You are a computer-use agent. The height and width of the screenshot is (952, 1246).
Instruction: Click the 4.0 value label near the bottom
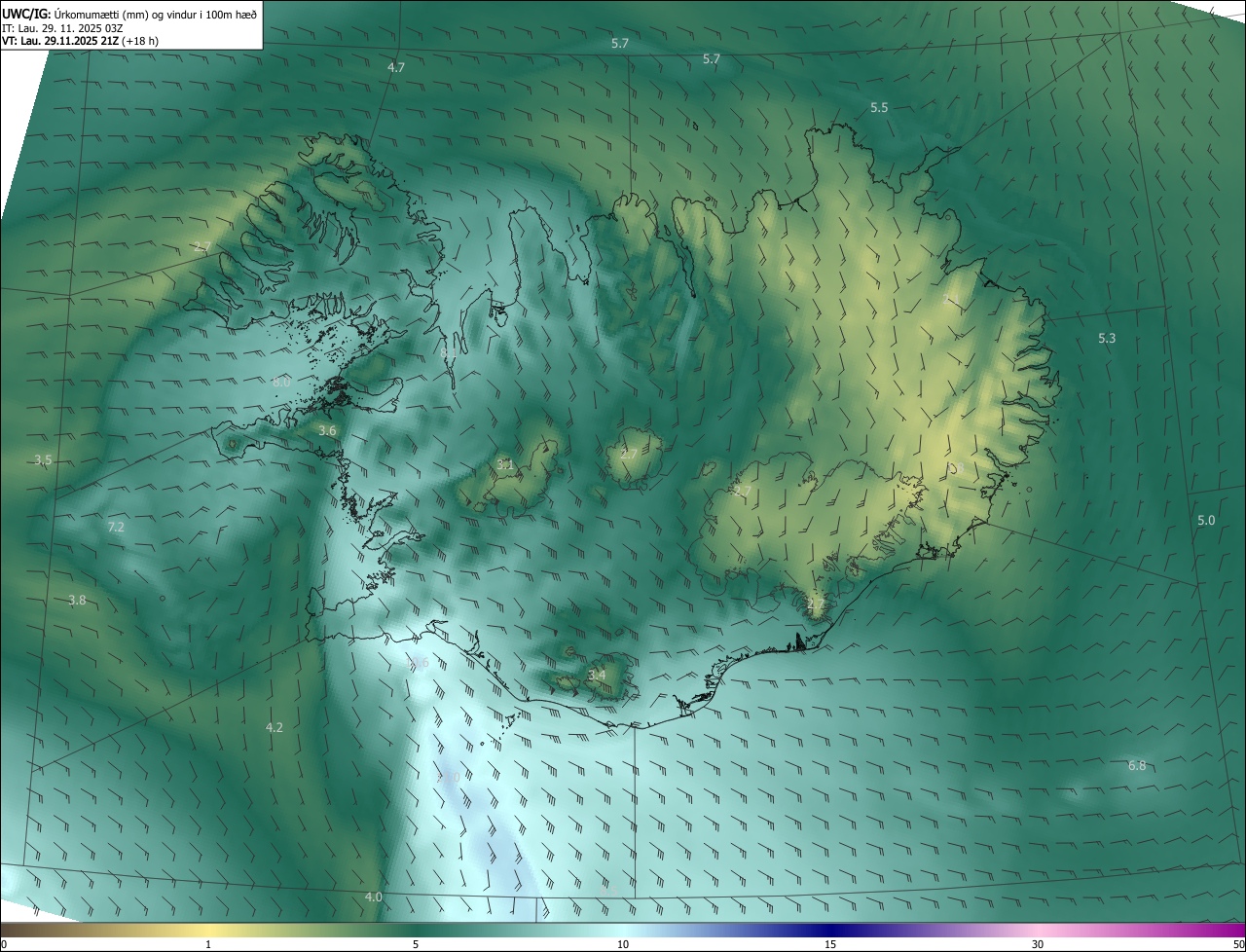tap(374, 897)
